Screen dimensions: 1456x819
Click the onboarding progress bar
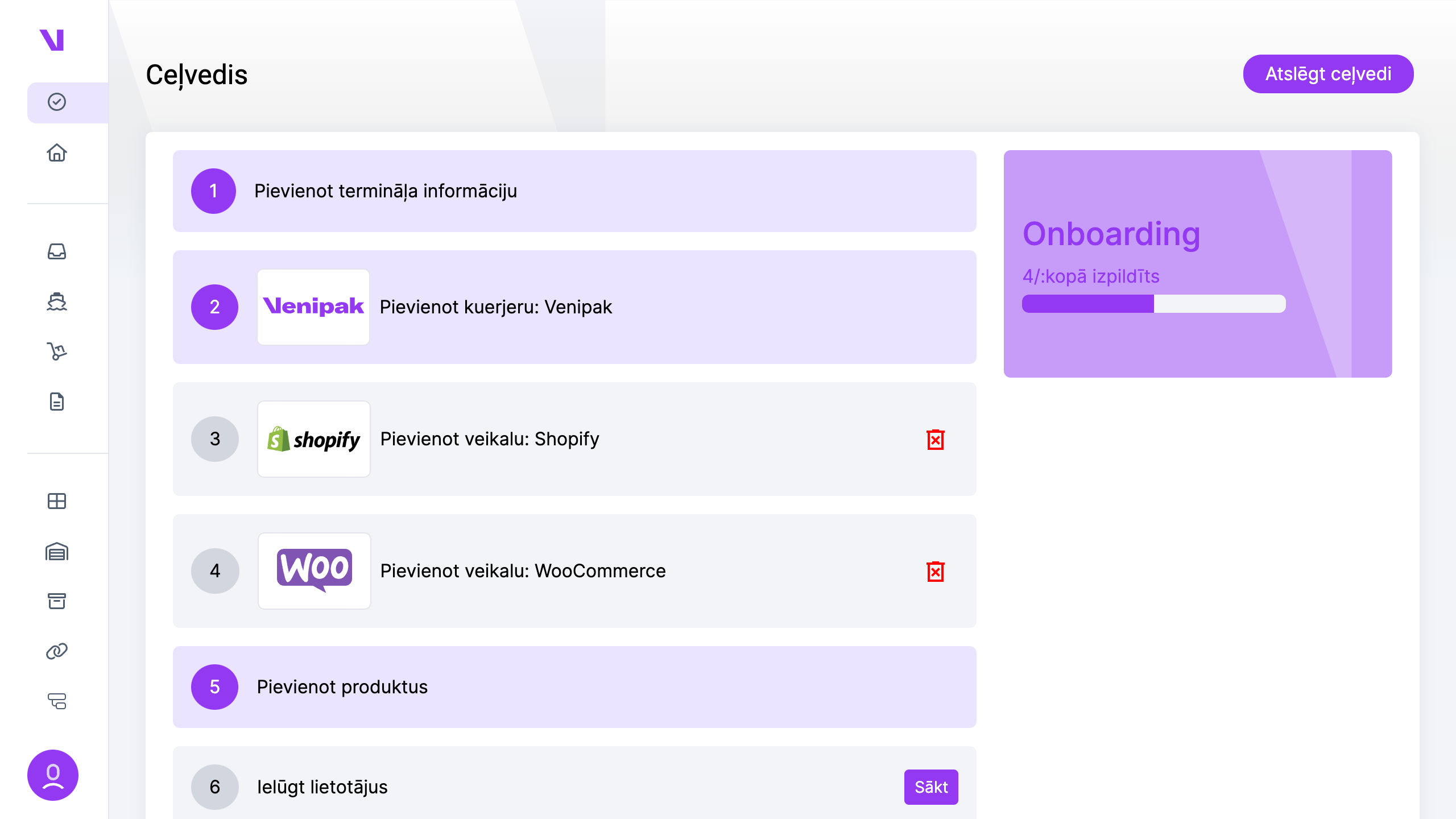(x=1153, y=304)
